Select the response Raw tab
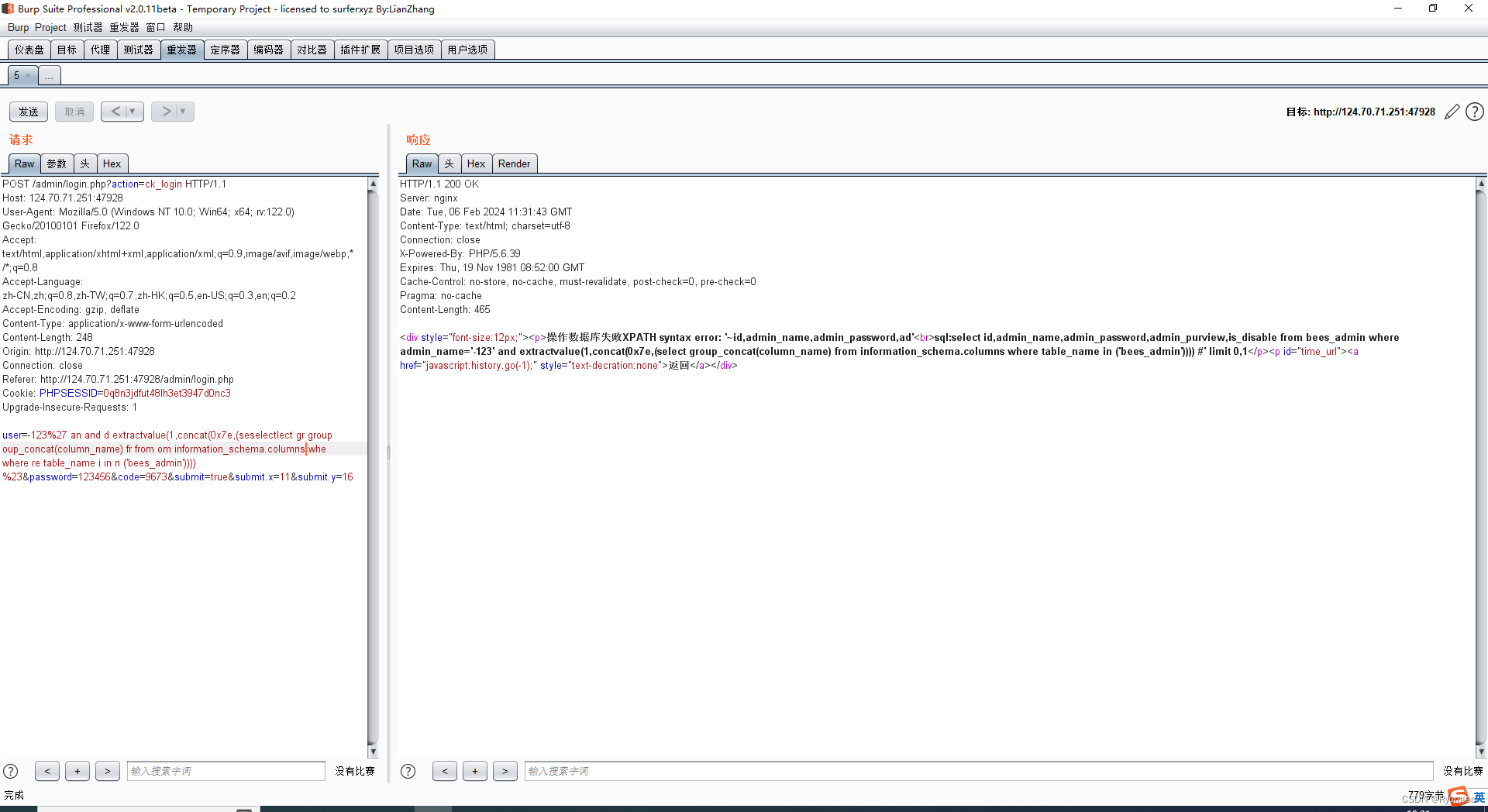This screenshot has height=812, width=1488. pos(422,163)
